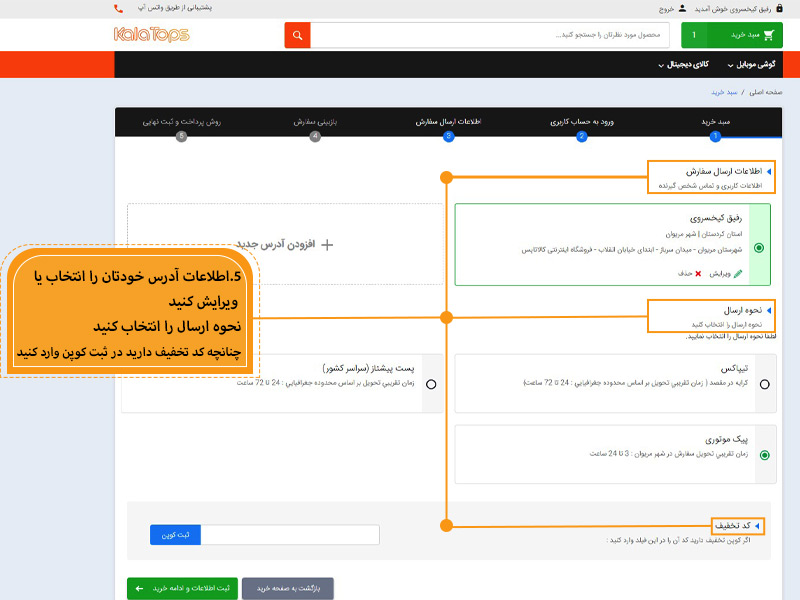Viewport: 800px width, 600px height.
Task: Click the plus icon to add new address
Action: 326,244
